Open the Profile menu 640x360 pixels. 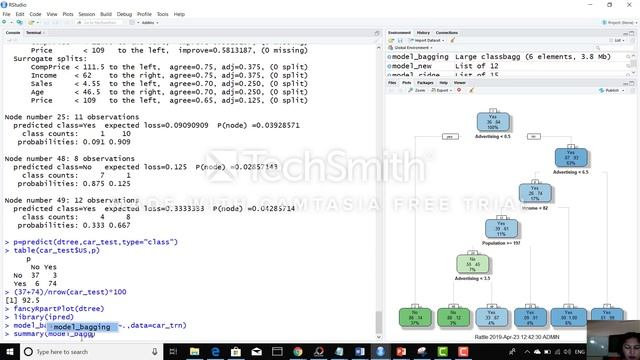(x=144, y=14)
